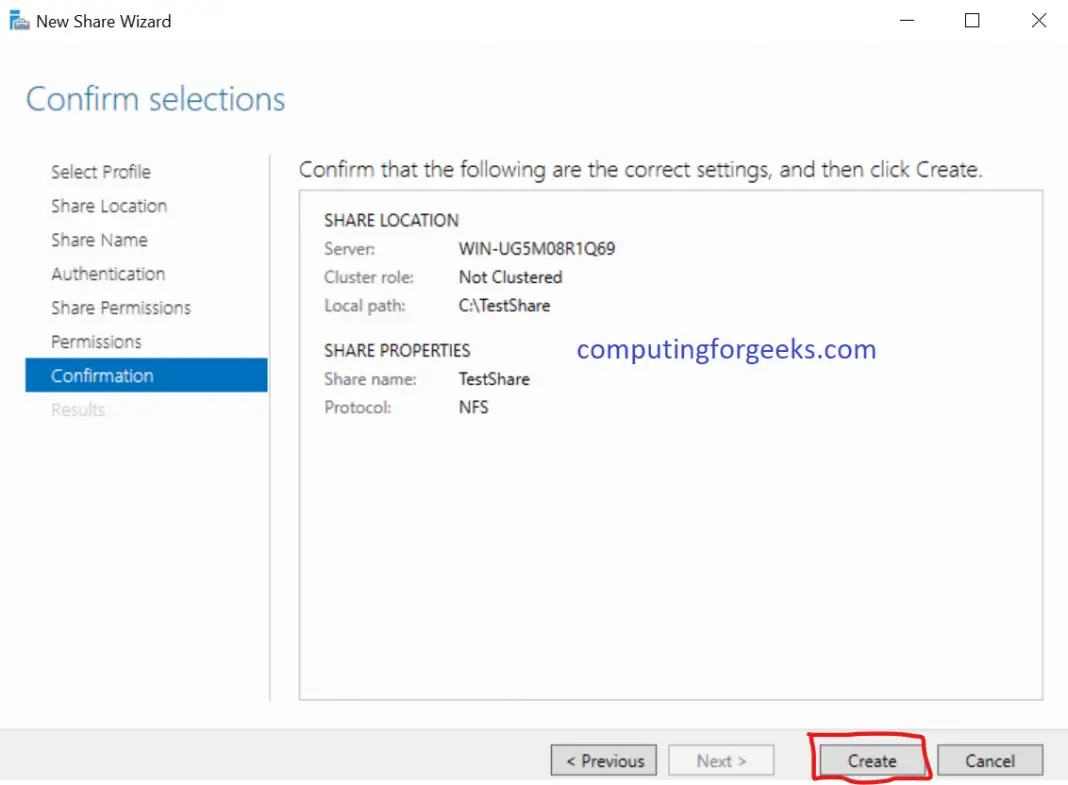Screen dimensions: 1068x785
Task: Click the computingforgeeks.com watermark link
Action: [x=726, y=349]
